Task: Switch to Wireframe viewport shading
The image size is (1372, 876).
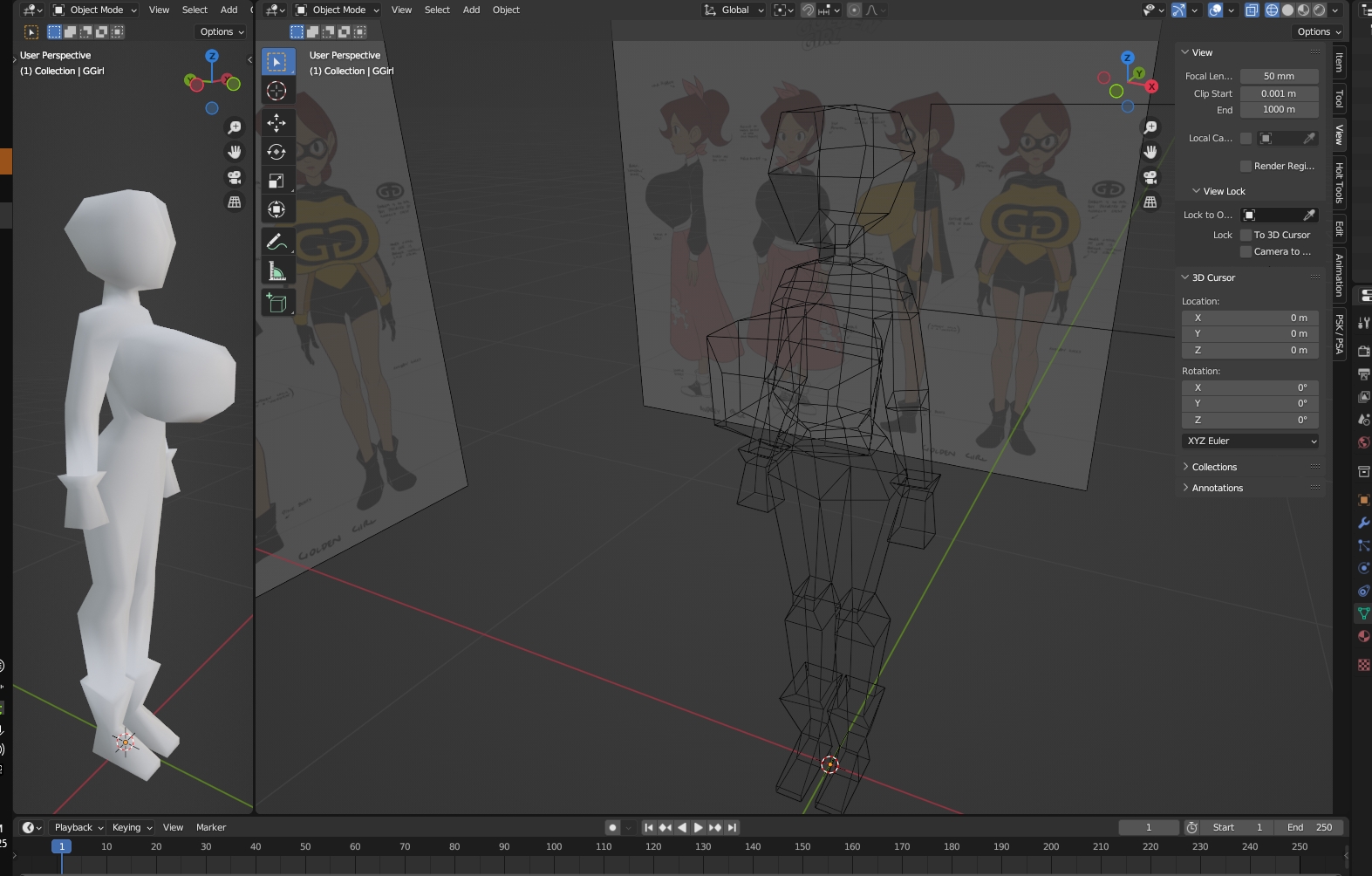Action: (x=1272, y=10)
